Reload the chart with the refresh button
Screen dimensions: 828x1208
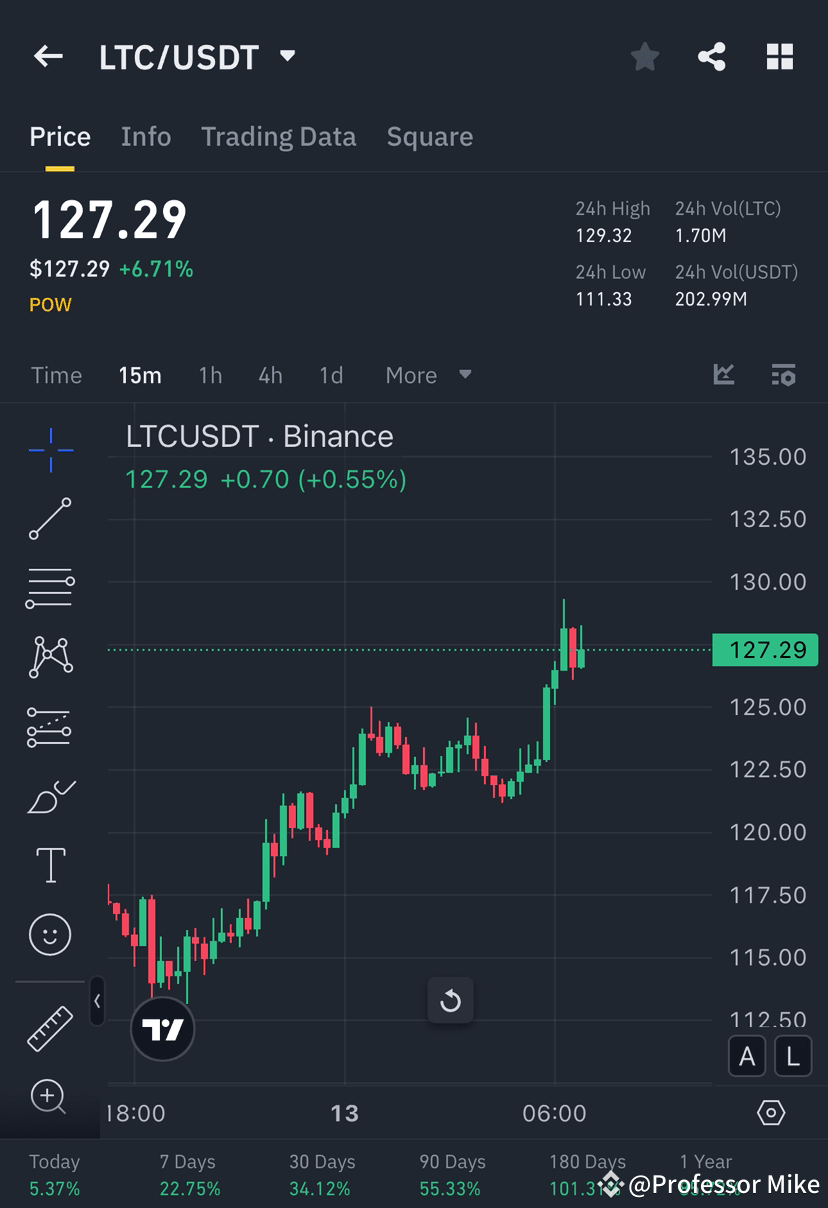coord(450,1001)
